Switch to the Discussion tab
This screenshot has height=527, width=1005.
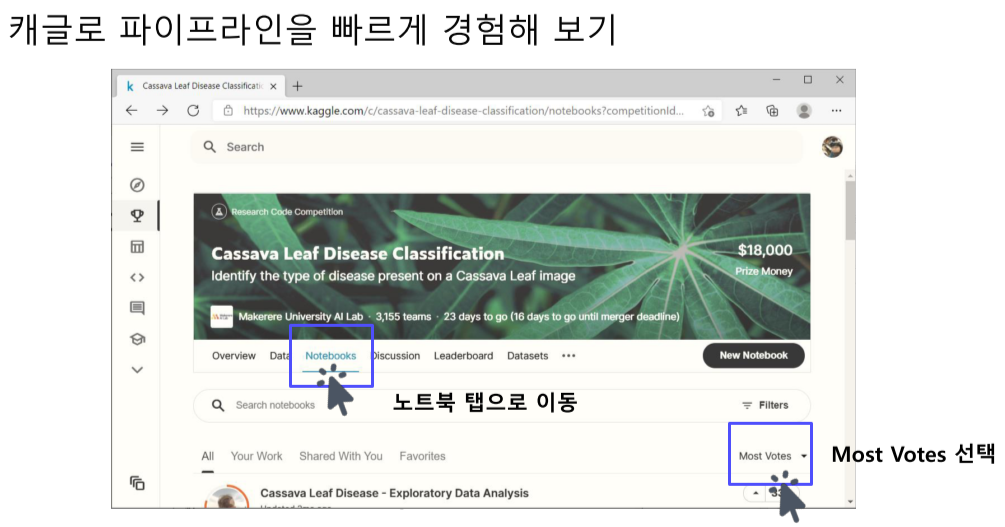pyautogui.click(x=396, y=356)
